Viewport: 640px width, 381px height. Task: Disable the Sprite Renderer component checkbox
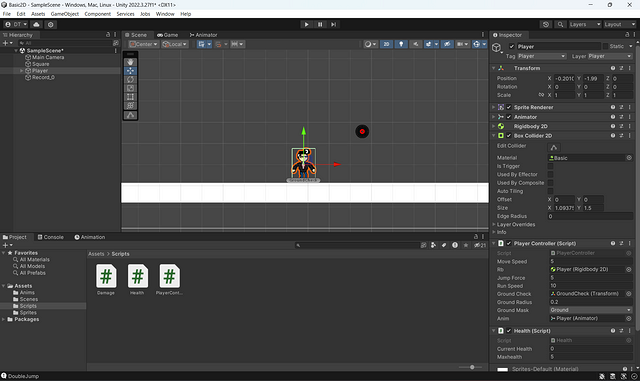[509, 107]
